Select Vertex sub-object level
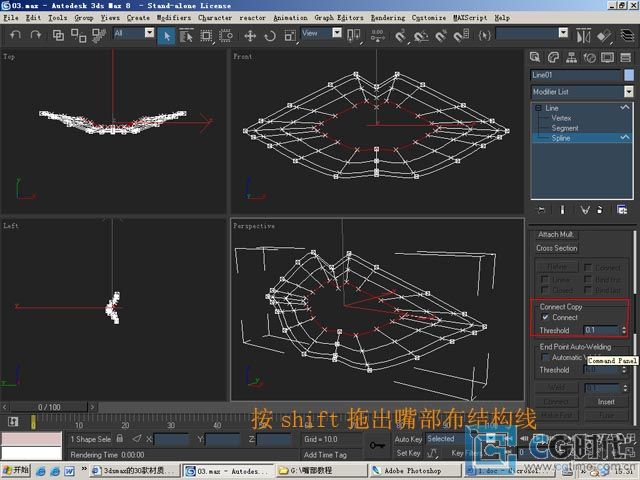The width and height of the screenshot is (640, 480). click(x=561, y=118)
